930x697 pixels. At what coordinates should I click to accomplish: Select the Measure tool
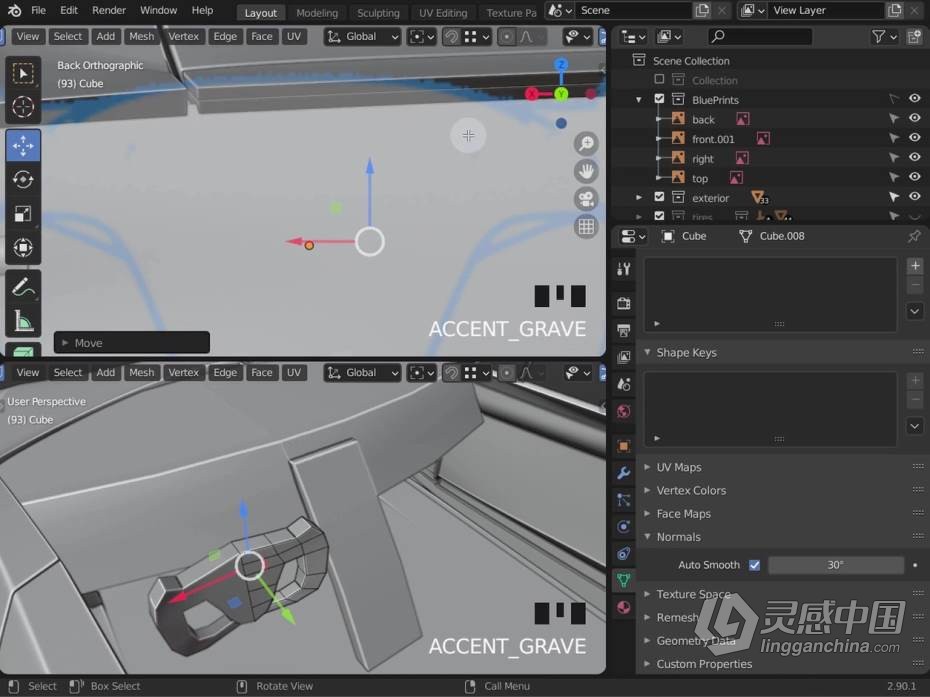click(23, 322)
